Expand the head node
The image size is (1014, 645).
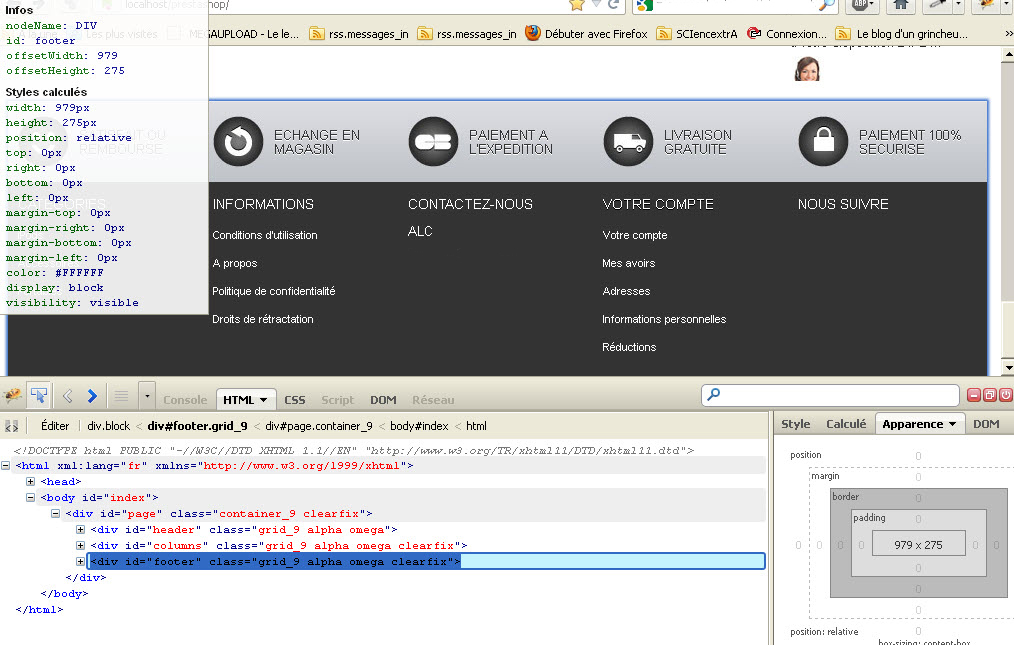tap(30, 482)
